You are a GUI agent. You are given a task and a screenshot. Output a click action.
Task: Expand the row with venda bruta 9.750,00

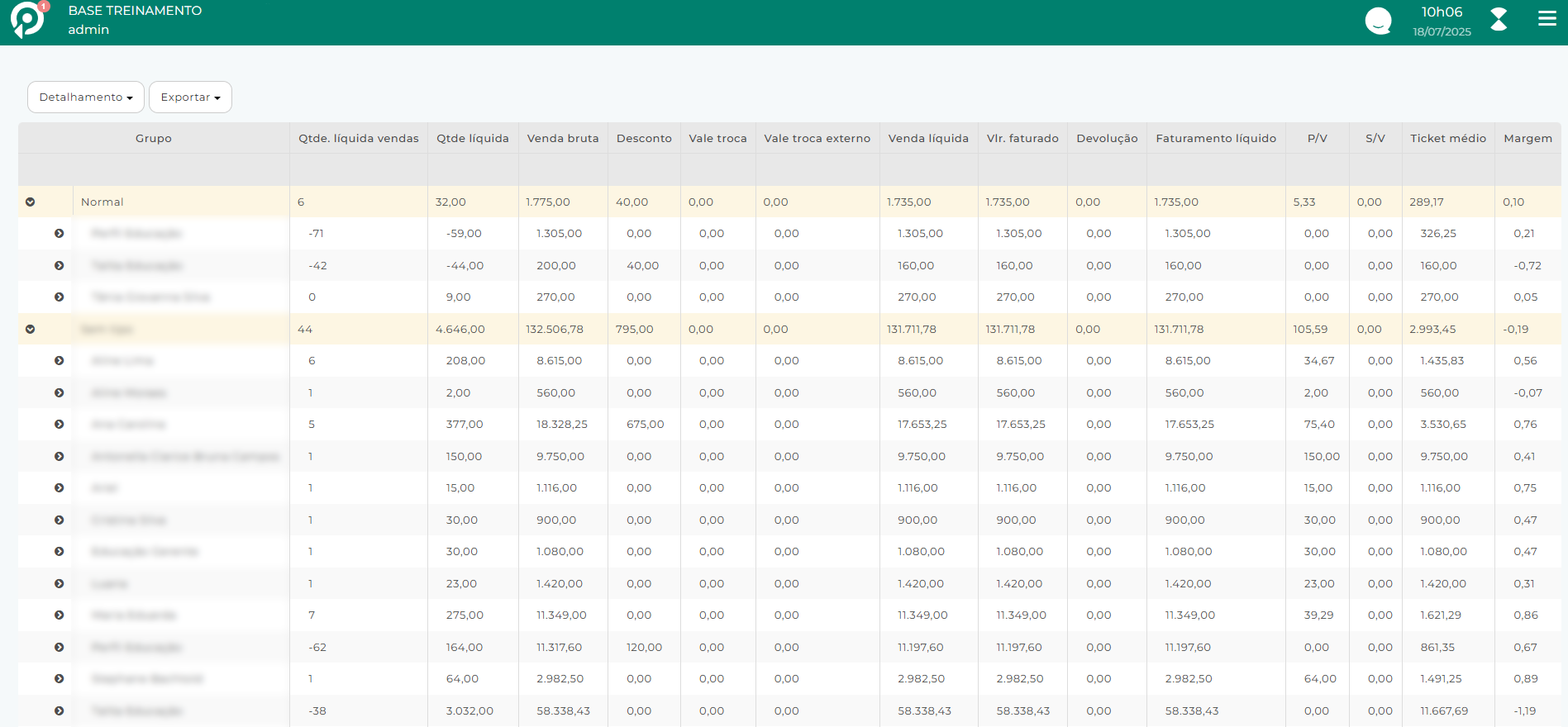point(59,457)
